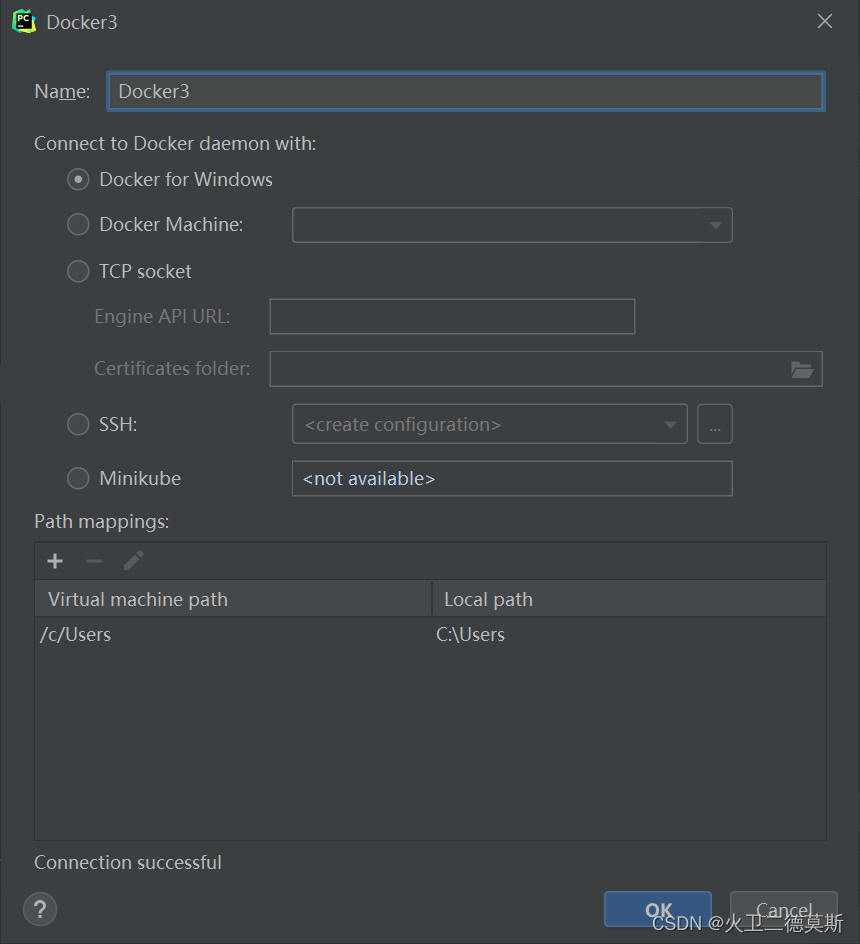The width and height of the screenshot is (860, 944).
Task: Enable the TCP socket connection
Action: 78,271
